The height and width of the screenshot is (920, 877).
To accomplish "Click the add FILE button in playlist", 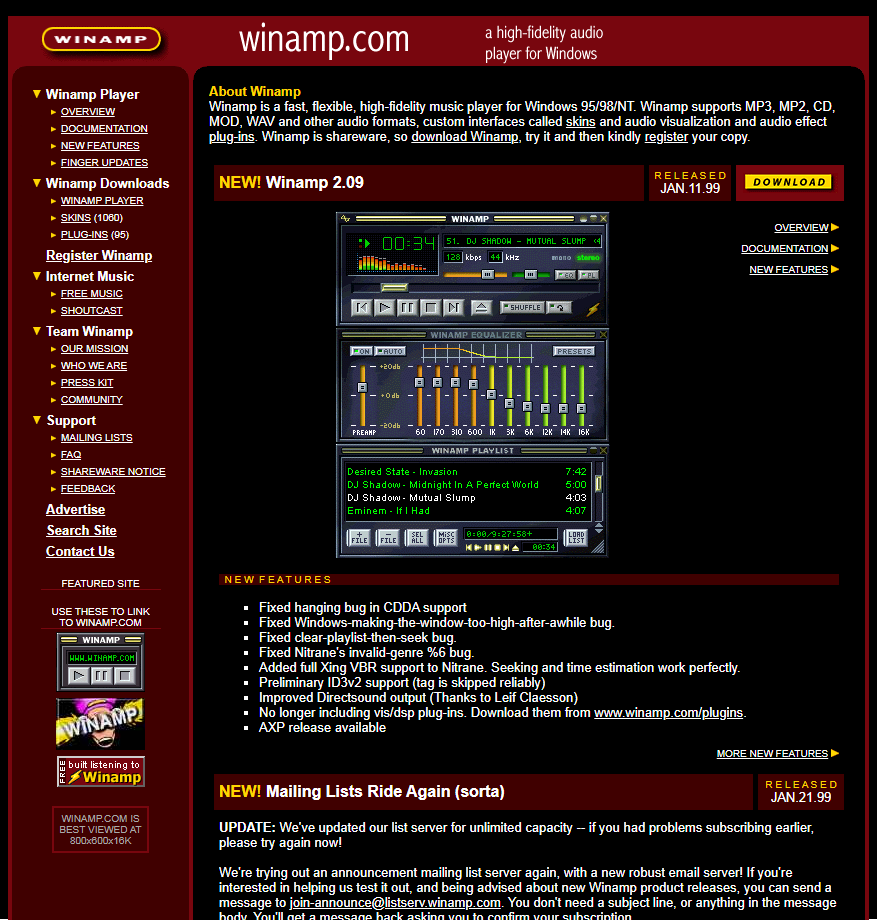I will point(359,537).
